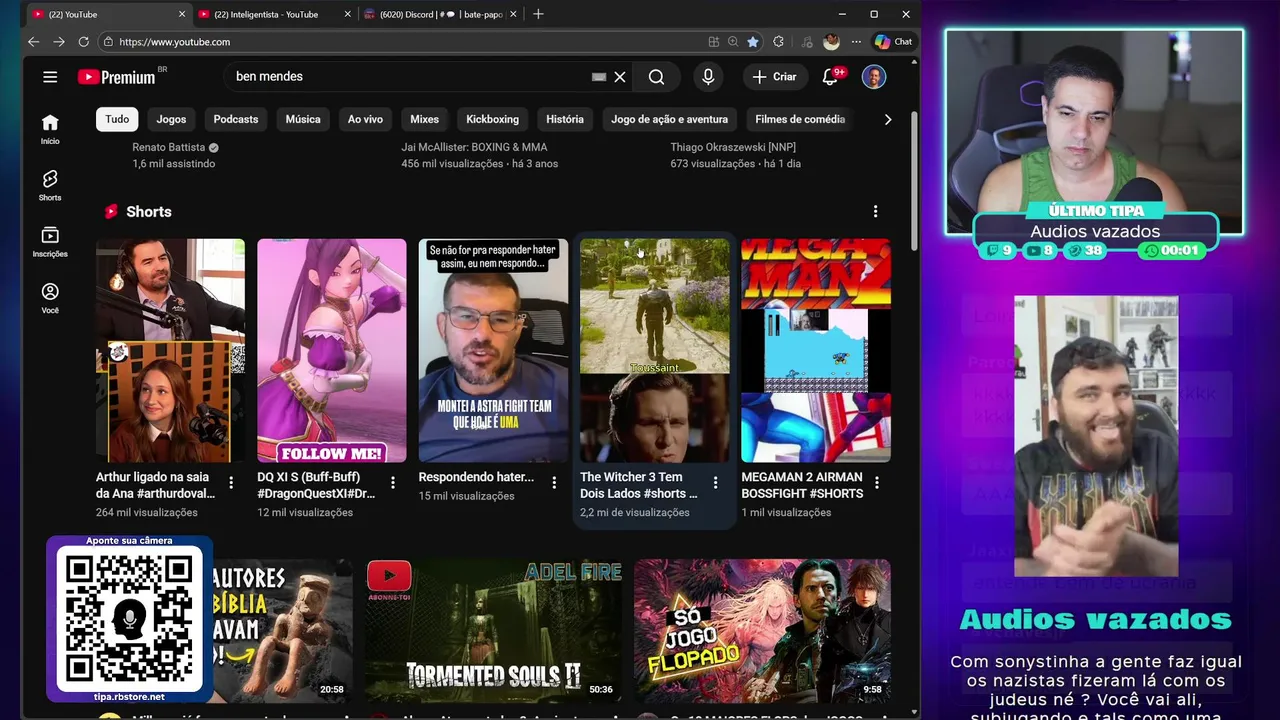Go forward with the browser forward arrow

click(58, 42)
